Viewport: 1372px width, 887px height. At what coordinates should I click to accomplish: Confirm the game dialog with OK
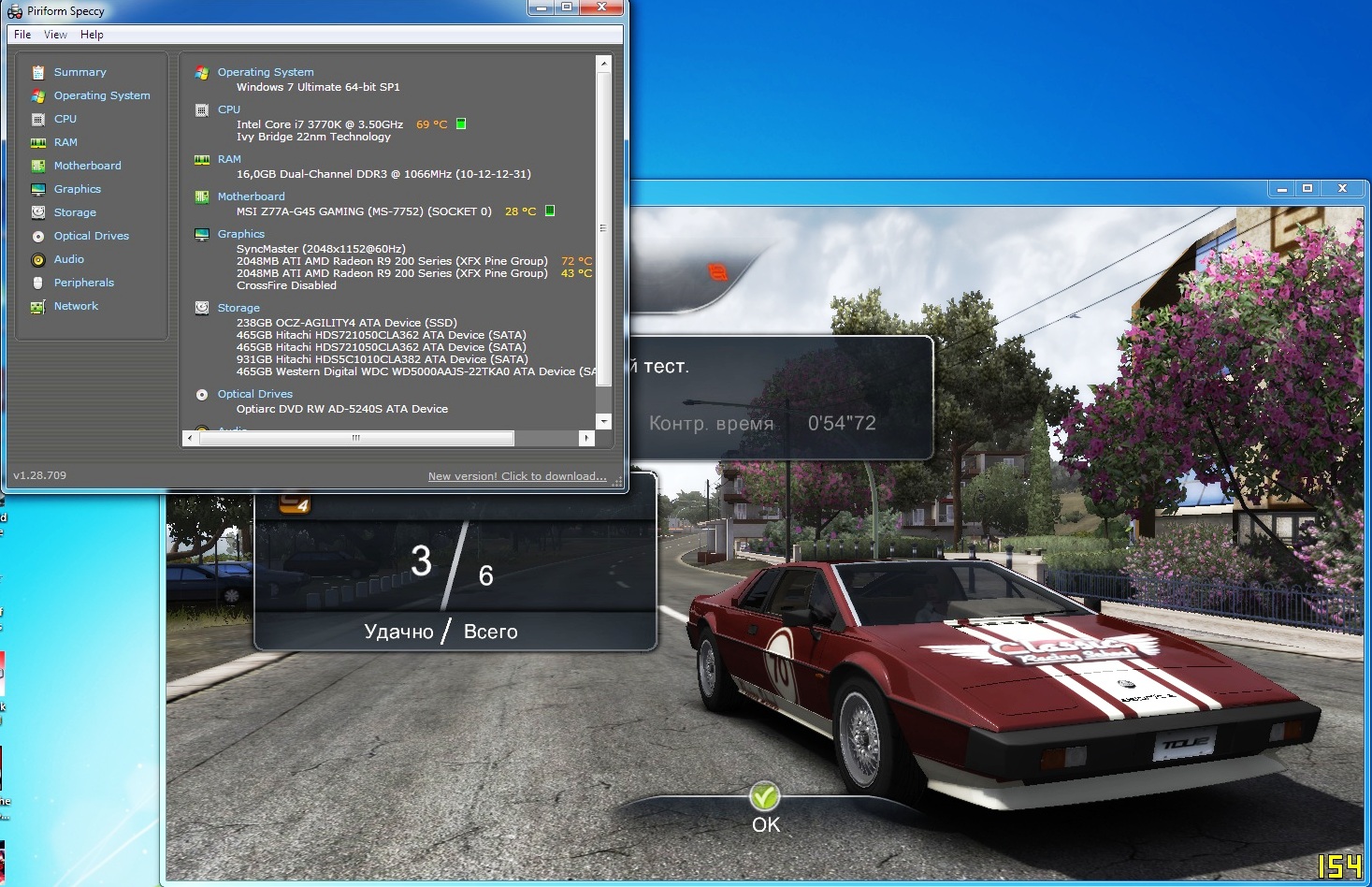pyautogui.click(x=766, y=824)
